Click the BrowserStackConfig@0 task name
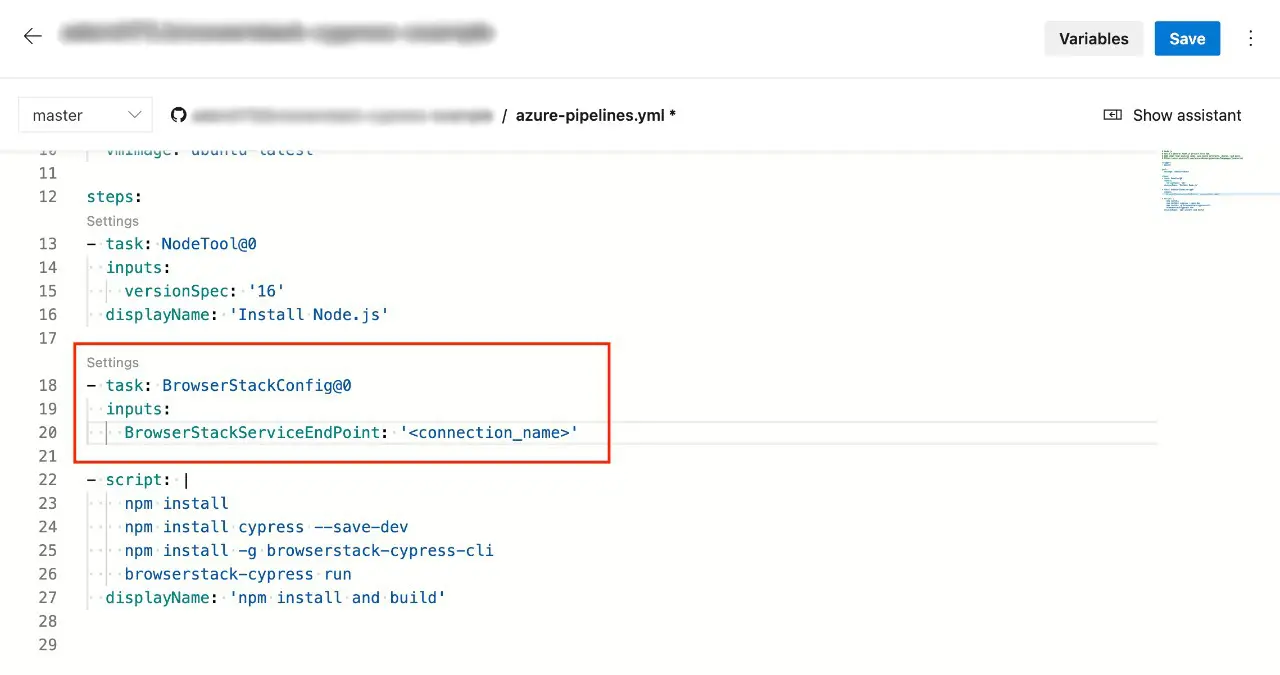Viewport: 1280px width, 675px height. 256,385
